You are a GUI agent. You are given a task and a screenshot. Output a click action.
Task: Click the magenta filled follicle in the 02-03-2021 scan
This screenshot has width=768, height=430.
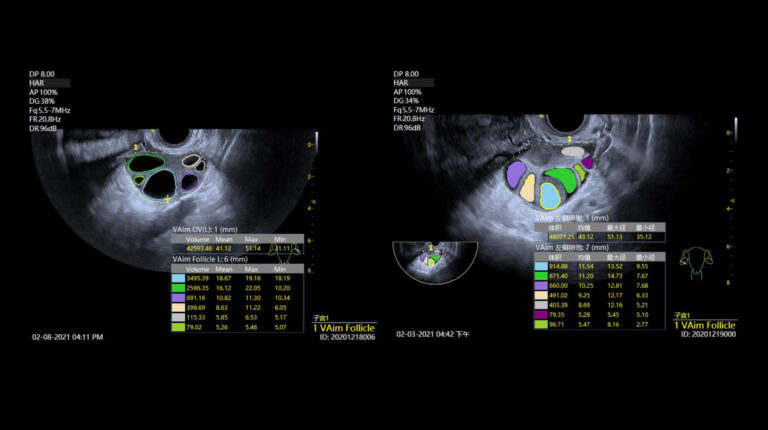click(x=587, y=163)
